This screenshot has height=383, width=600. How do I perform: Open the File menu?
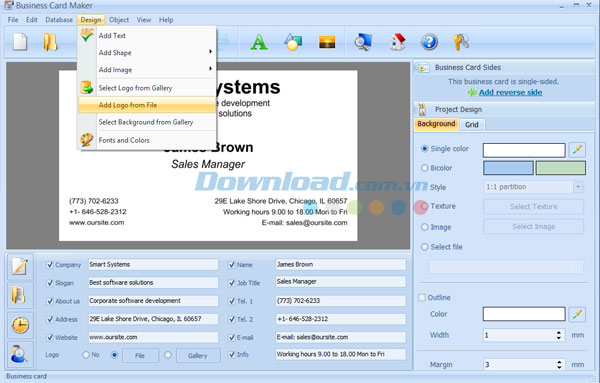(13, 20)
